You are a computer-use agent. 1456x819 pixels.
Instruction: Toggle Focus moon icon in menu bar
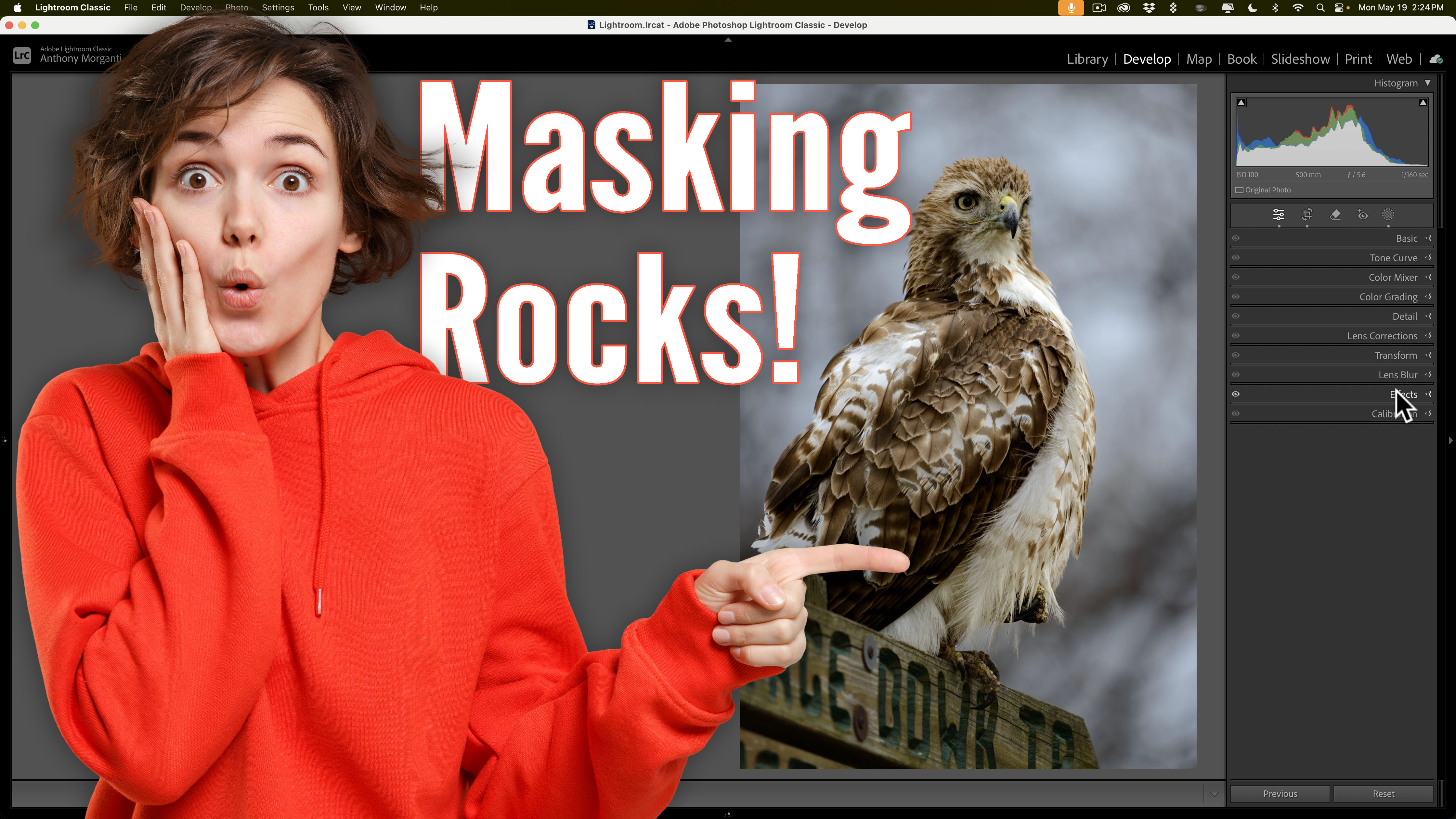click(x=1253, y=8)
